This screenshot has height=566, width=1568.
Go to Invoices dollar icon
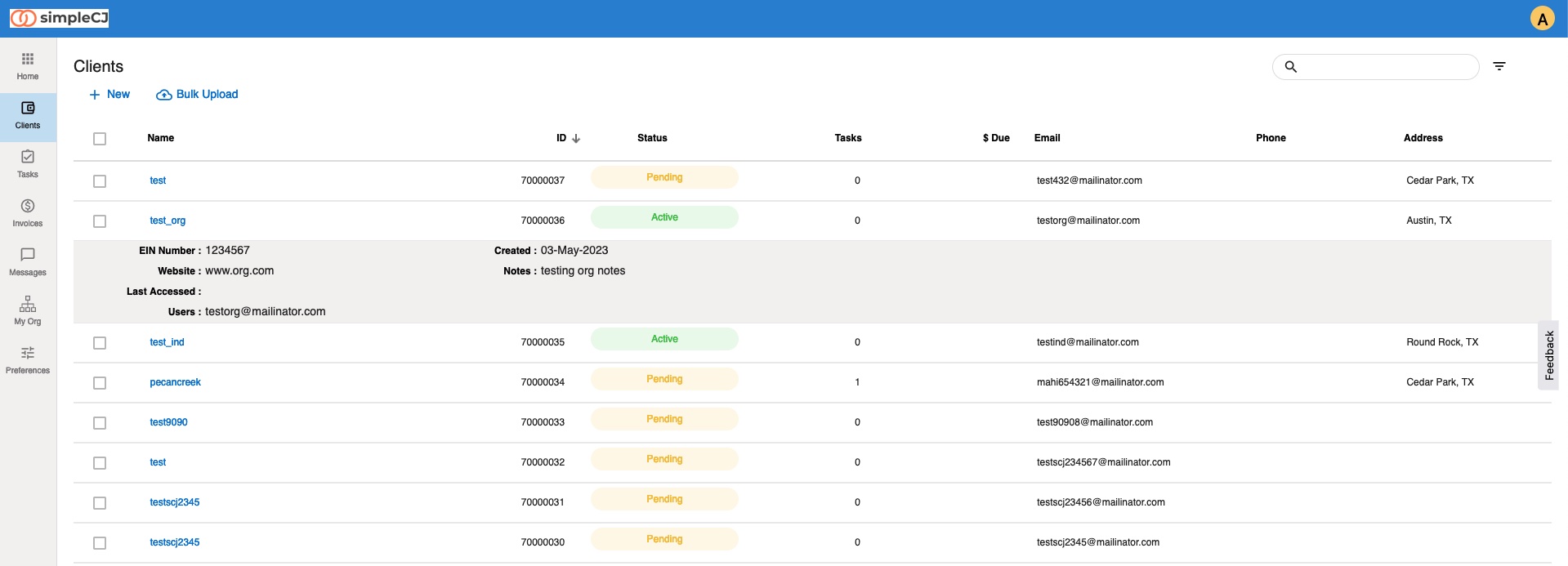28,206
